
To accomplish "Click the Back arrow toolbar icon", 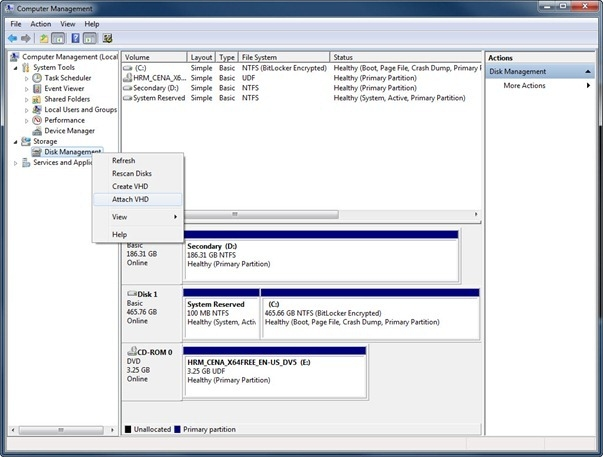I will [12, 38].
